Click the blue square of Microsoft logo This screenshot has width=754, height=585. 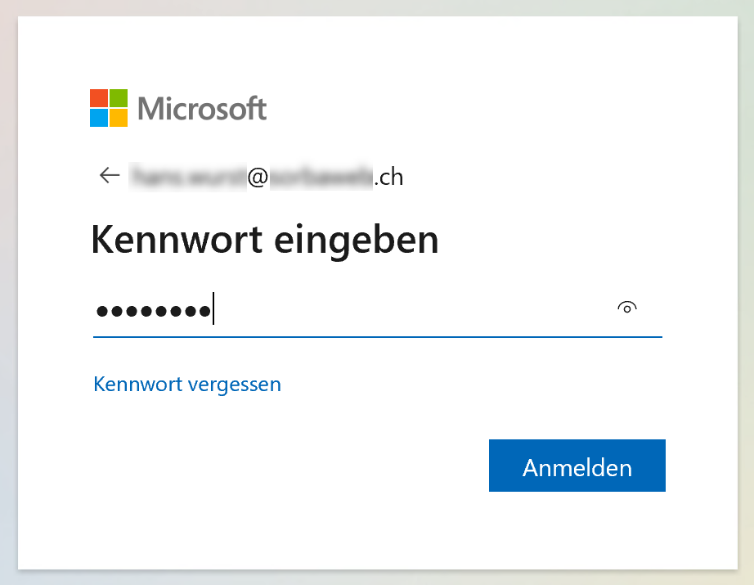click(99, 118)
